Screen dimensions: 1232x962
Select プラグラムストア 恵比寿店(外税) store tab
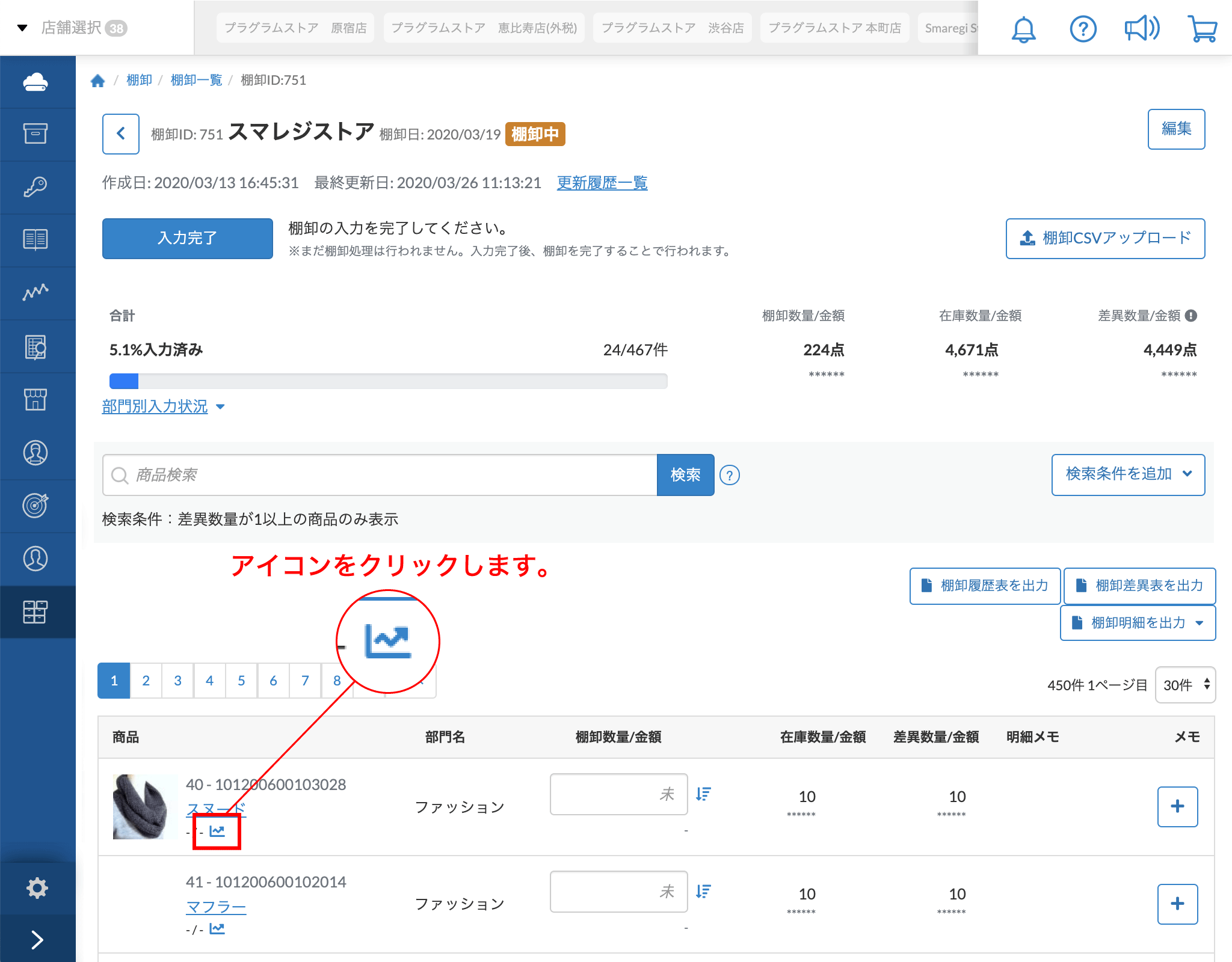coord(484,28)
